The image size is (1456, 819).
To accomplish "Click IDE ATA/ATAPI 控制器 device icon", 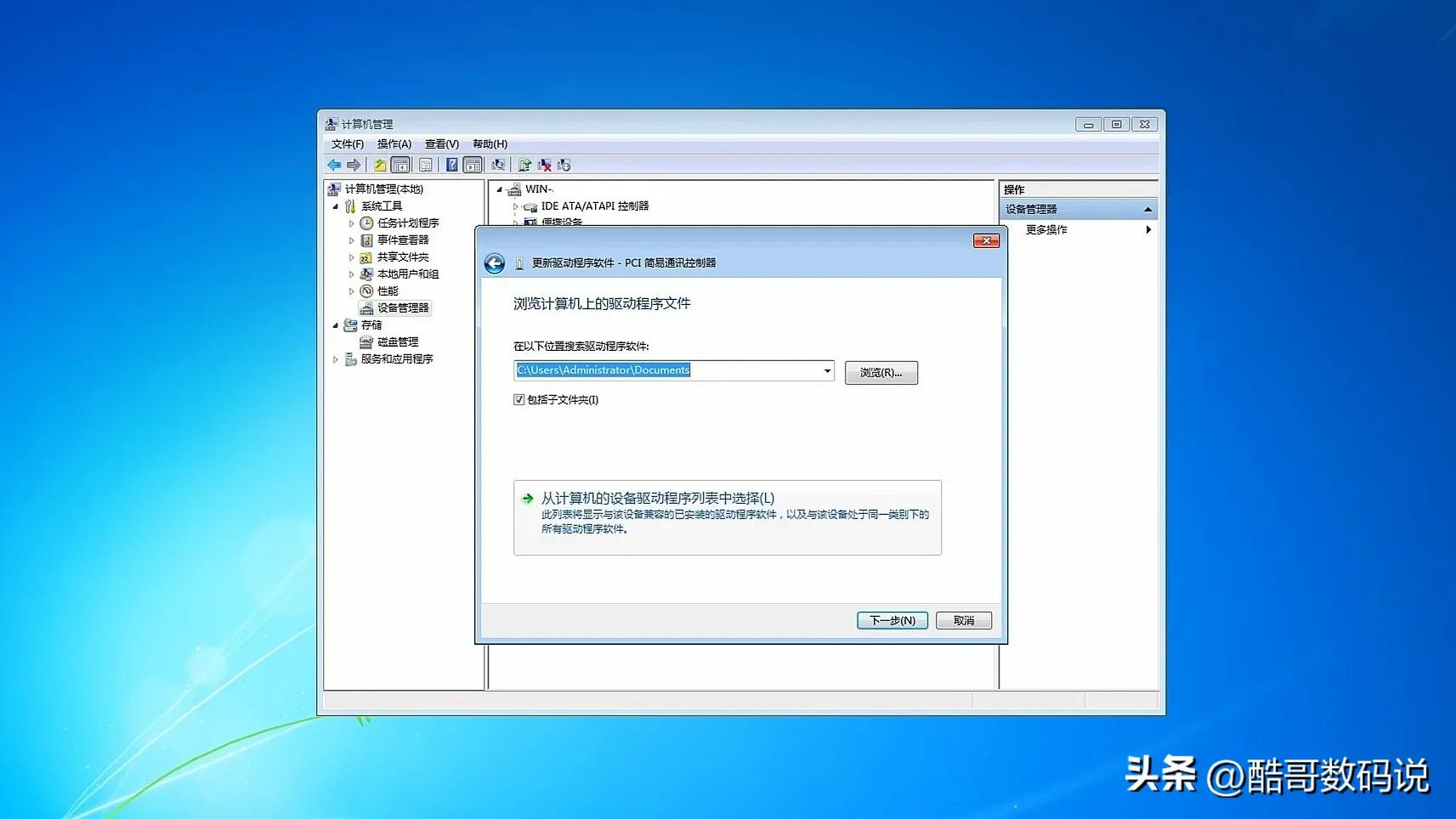I will click(x=530, y=206).
